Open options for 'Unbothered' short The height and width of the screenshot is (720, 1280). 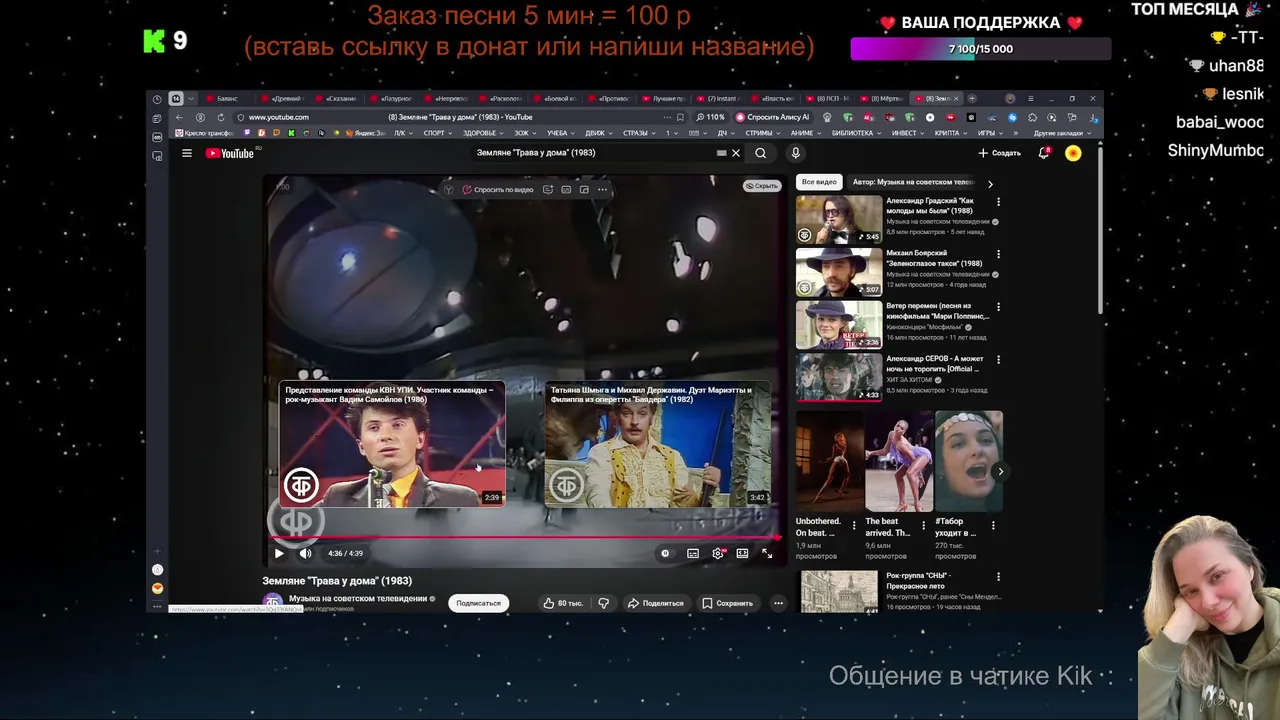(853, 525)
